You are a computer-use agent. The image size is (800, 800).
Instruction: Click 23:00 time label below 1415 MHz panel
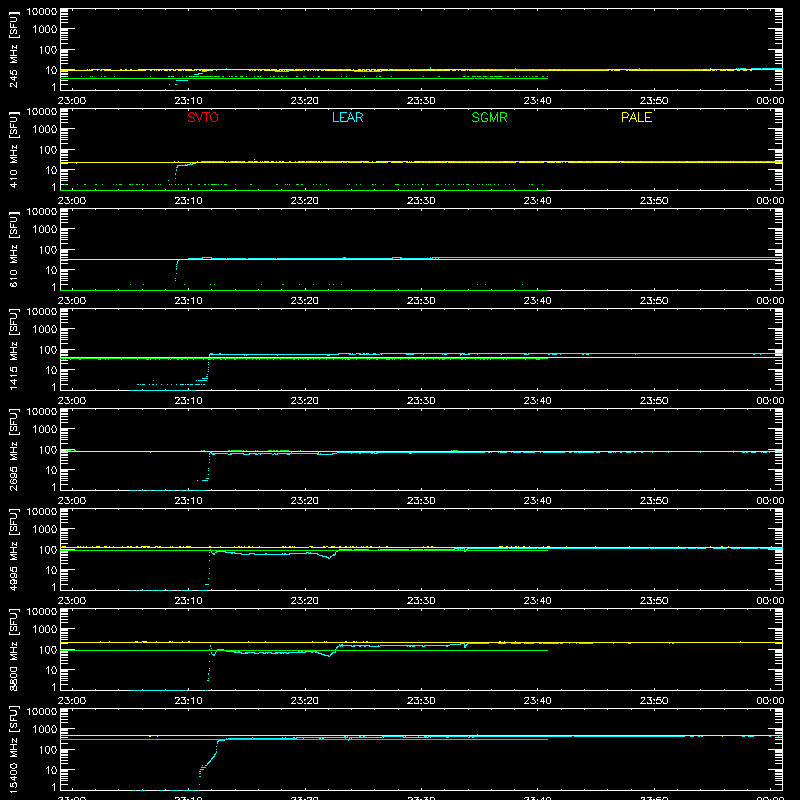(71, 401)
